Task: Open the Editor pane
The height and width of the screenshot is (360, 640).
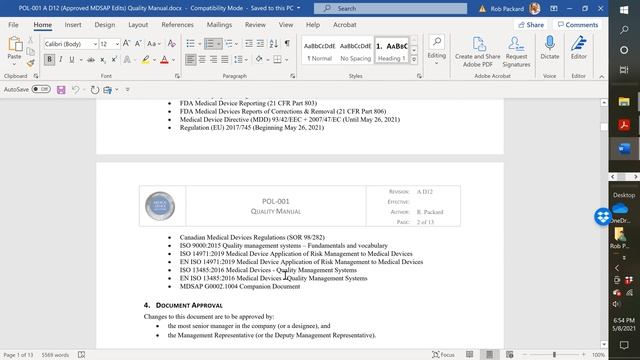Action: pyautogui.click(x=578, y=48)
